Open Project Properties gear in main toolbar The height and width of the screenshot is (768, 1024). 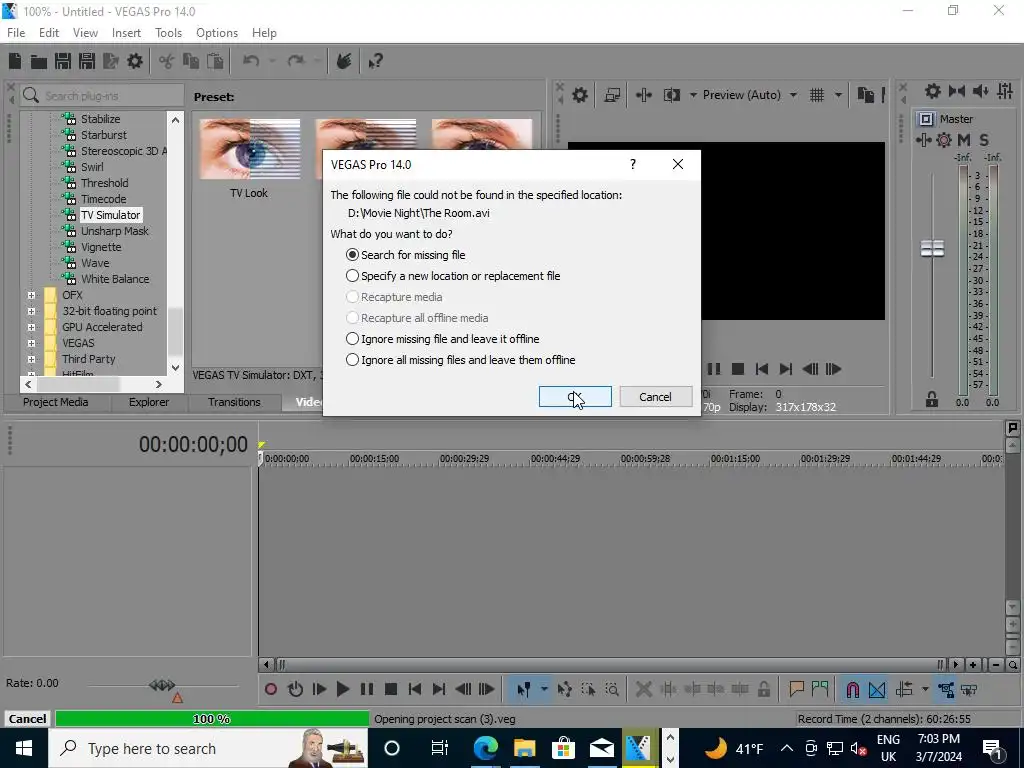(135, 61)
